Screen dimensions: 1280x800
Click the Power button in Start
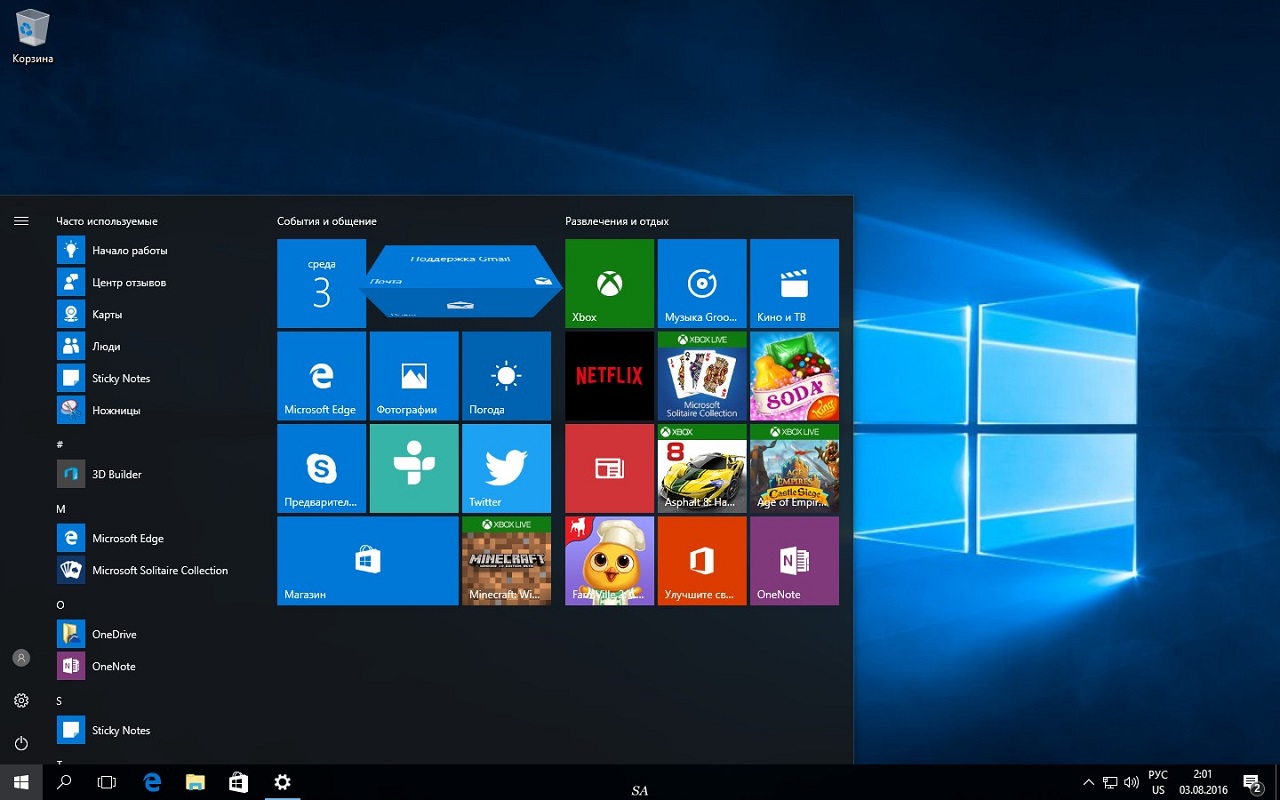(x=21, y=743)
